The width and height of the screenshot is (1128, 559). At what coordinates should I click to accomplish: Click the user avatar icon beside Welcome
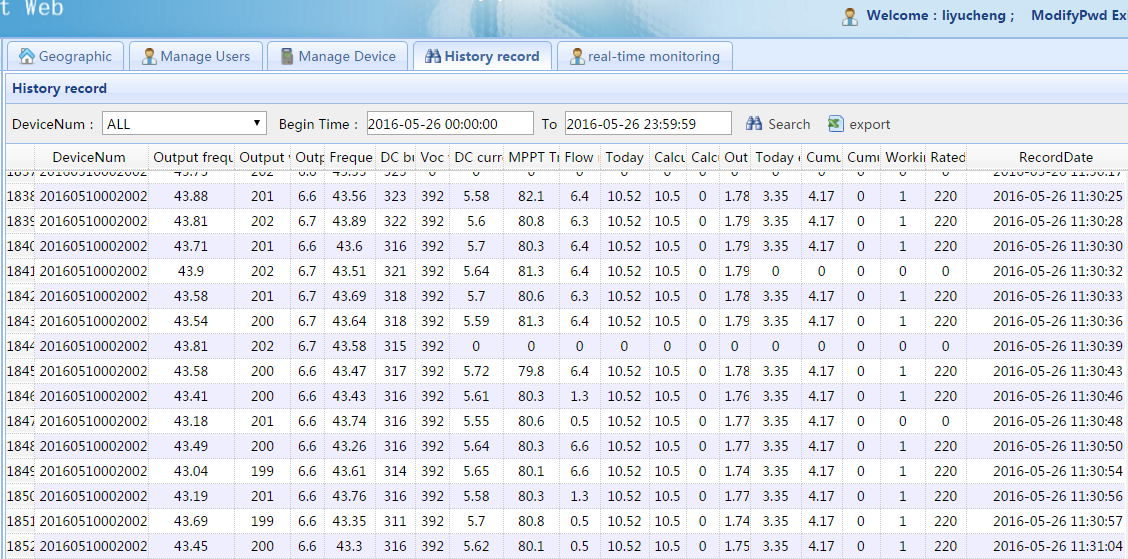pos(850,17)
